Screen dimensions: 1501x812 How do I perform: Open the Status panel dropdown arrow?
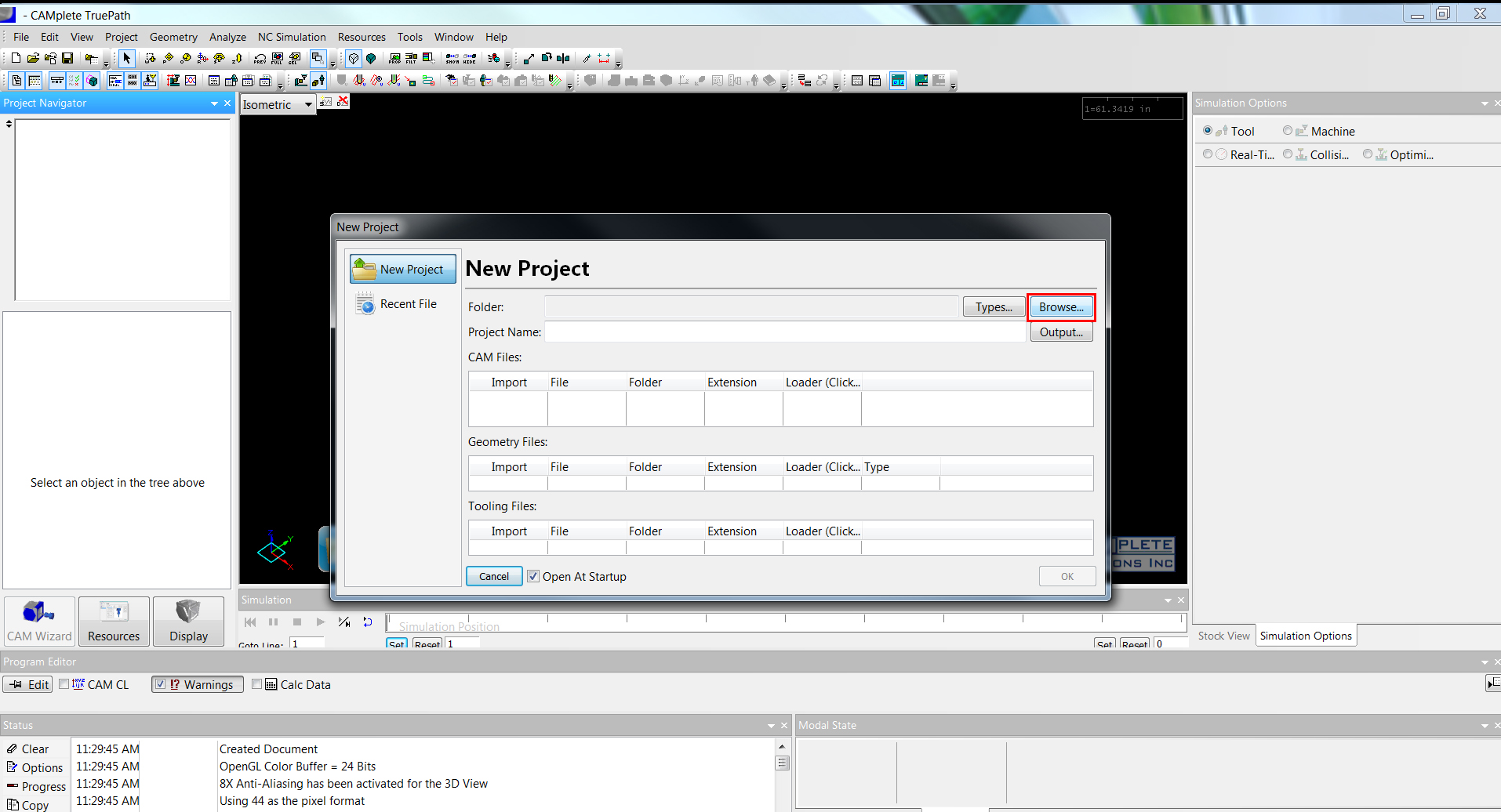click(x=771, y=726)
